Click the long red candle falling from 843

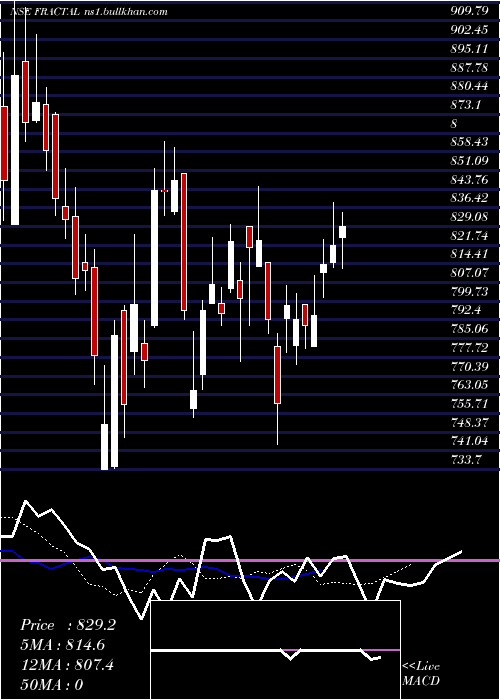(x=183, y=242)
